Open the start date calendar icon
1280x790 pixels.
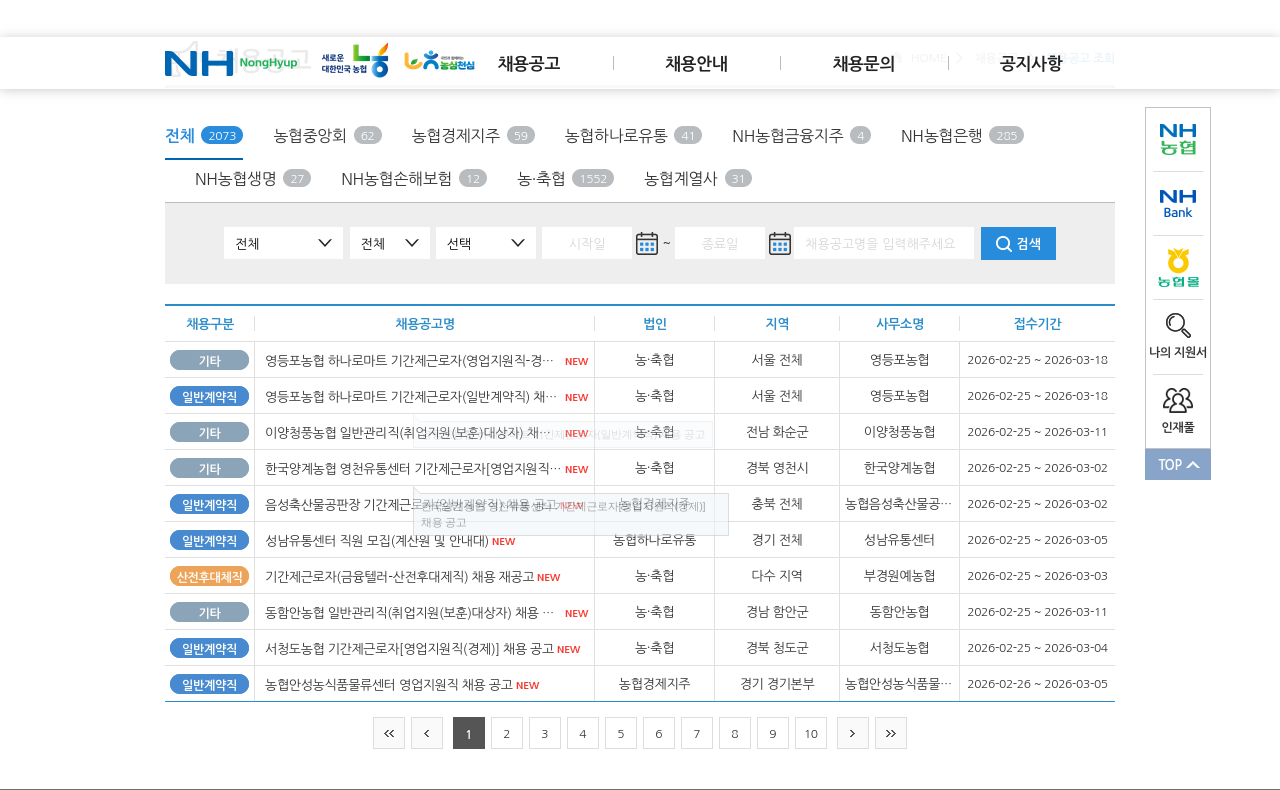point(647,243)
